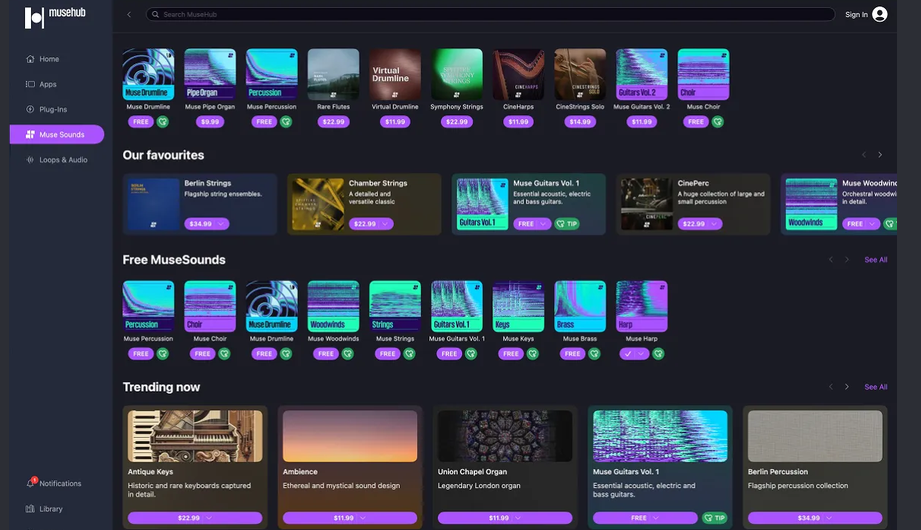Screen dimensions: 921x530
Task: Next page arrow in Trending now
Action: point(846,387)
